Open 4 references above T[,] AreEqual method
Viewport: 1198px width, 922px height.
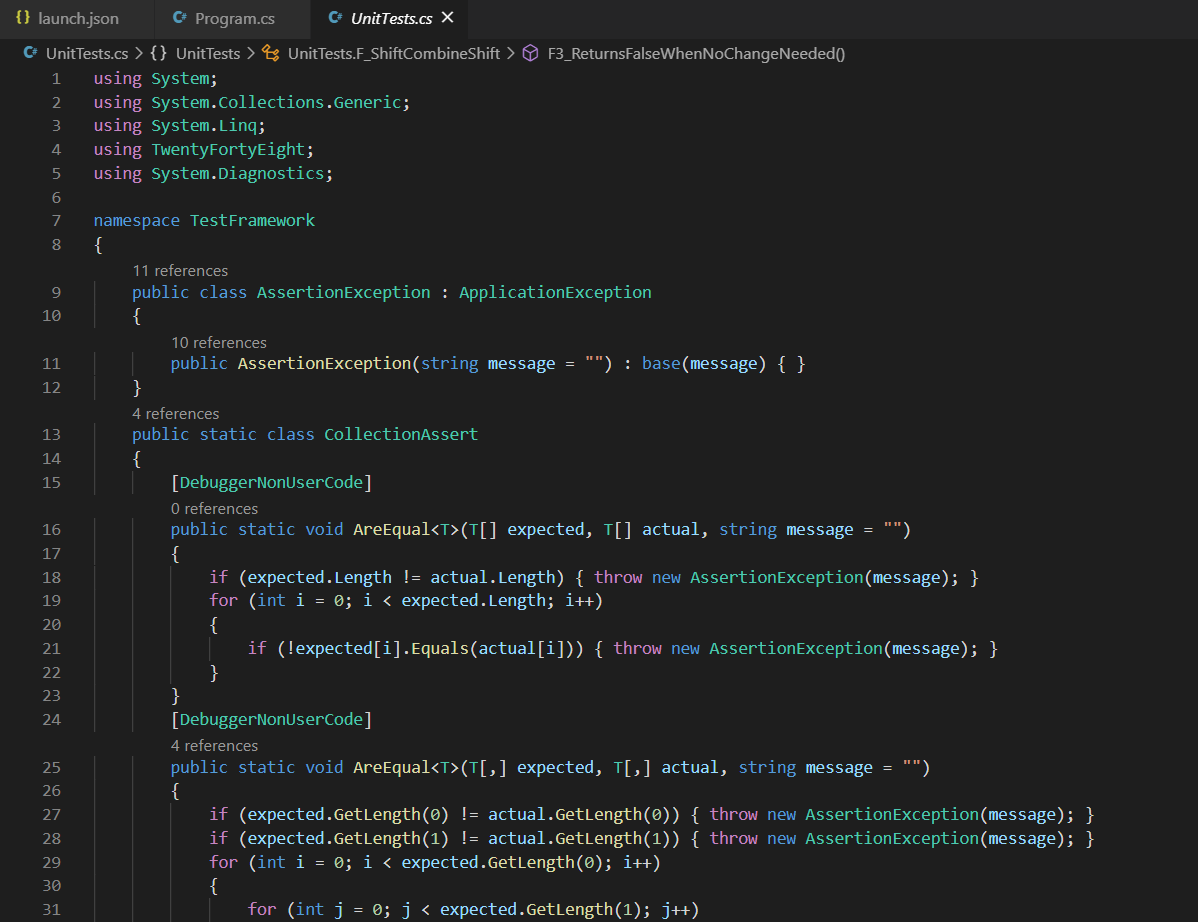[x=215, y=746]
